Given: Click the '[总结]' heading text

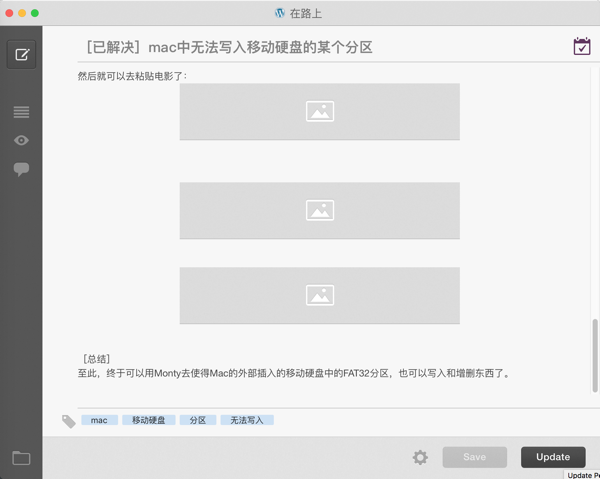Looking at the screenshot, I should click(96, 359).
